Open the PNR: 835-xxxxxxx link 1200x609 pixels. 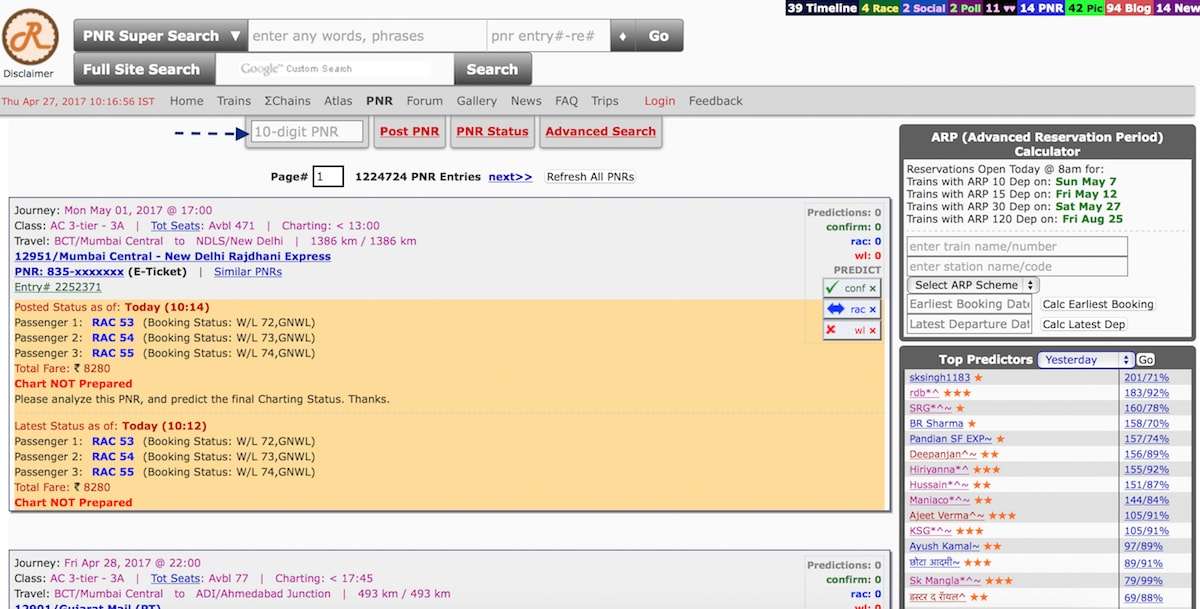[x=70, y=272]
